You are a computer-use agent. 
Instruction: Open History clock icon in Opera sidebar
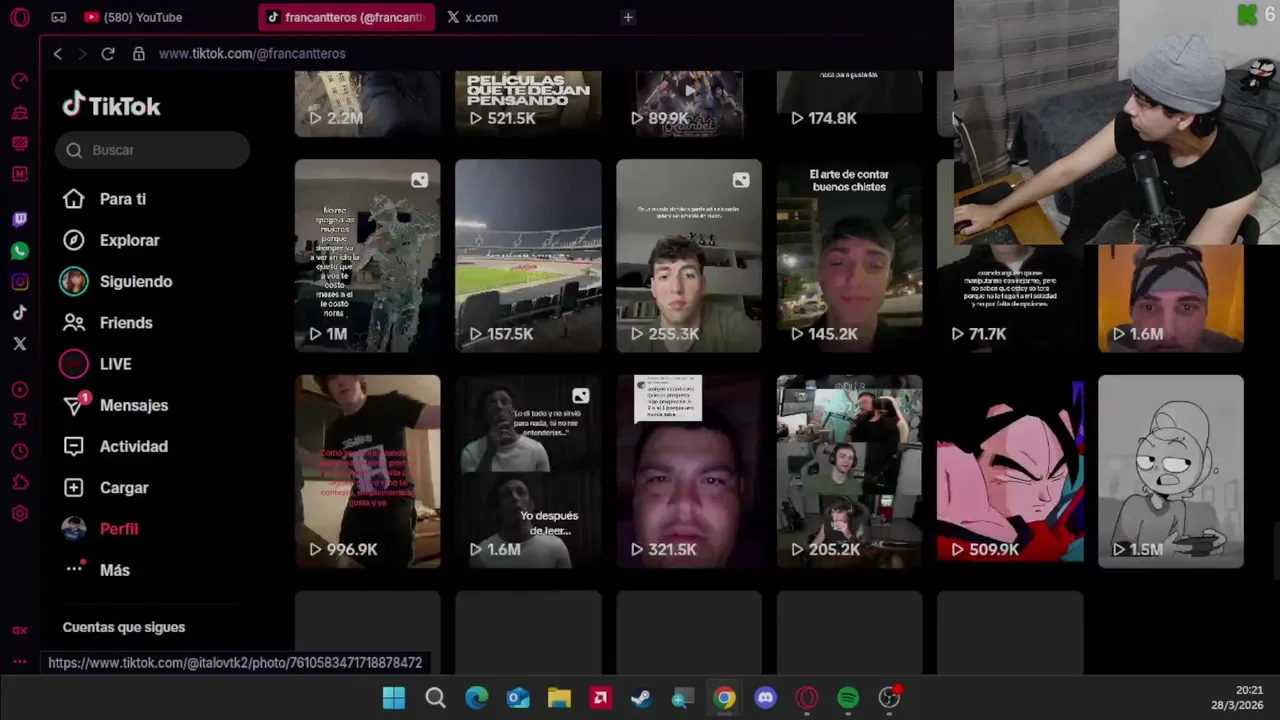pyautogui.click(x=19, y=452)
